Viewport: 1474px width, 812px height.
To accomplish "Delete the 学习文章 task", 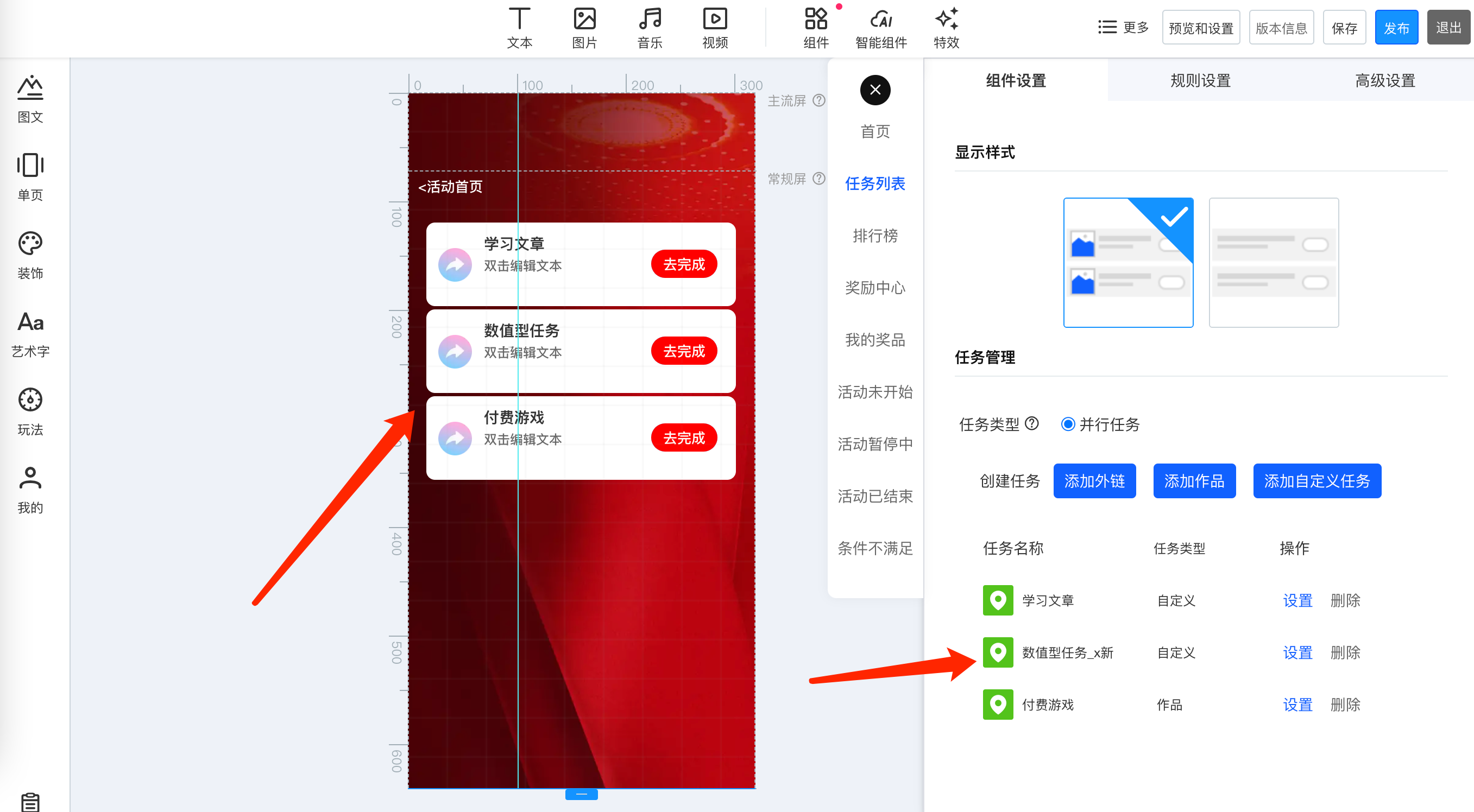I will 1345,600.
